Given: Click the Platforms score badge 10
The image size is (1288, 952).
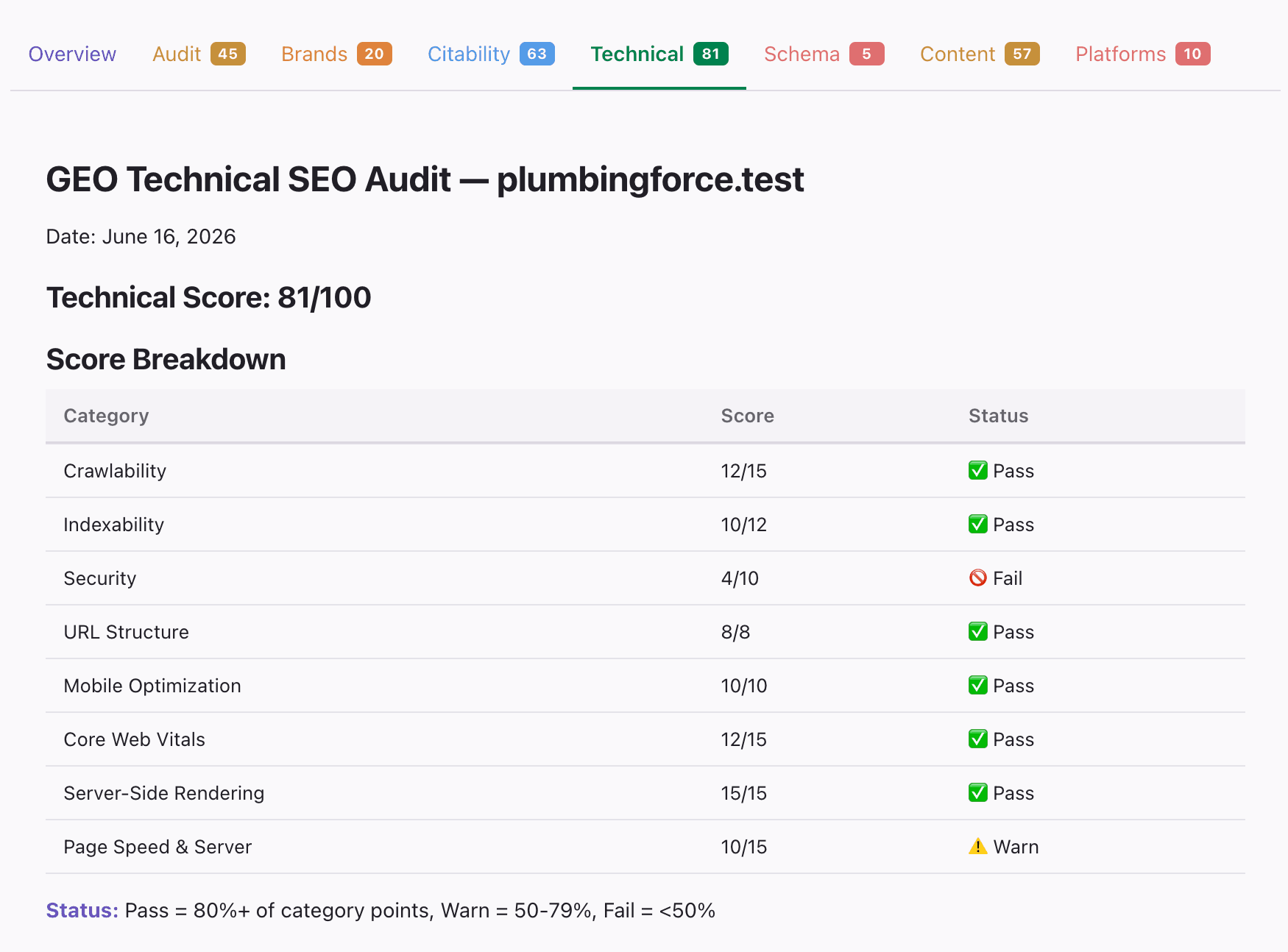Looking at the screenshot, I should coord(1193,54).
